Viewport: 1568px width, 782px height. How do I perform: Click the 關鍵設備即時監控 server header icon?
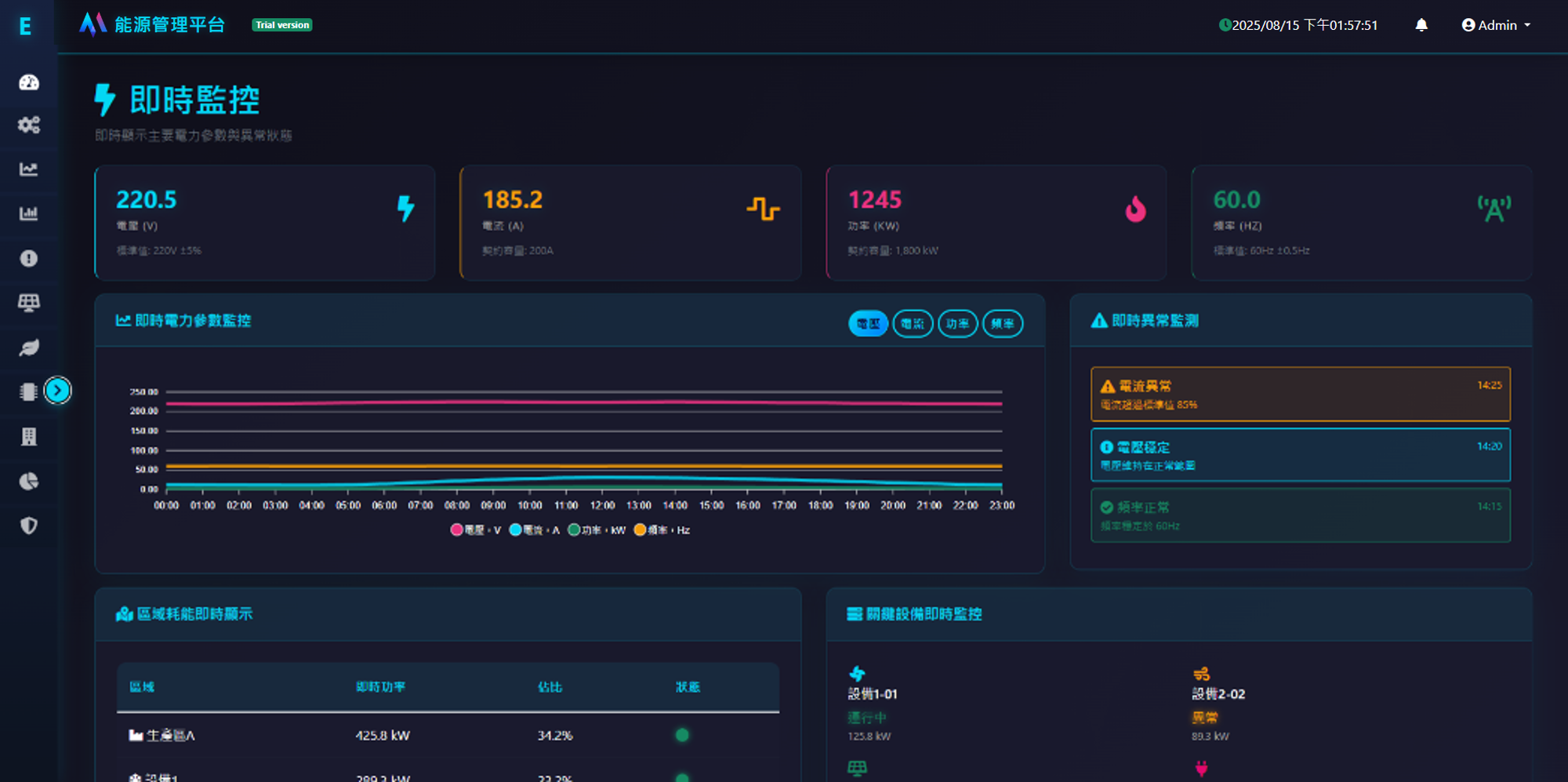point(855,614)
